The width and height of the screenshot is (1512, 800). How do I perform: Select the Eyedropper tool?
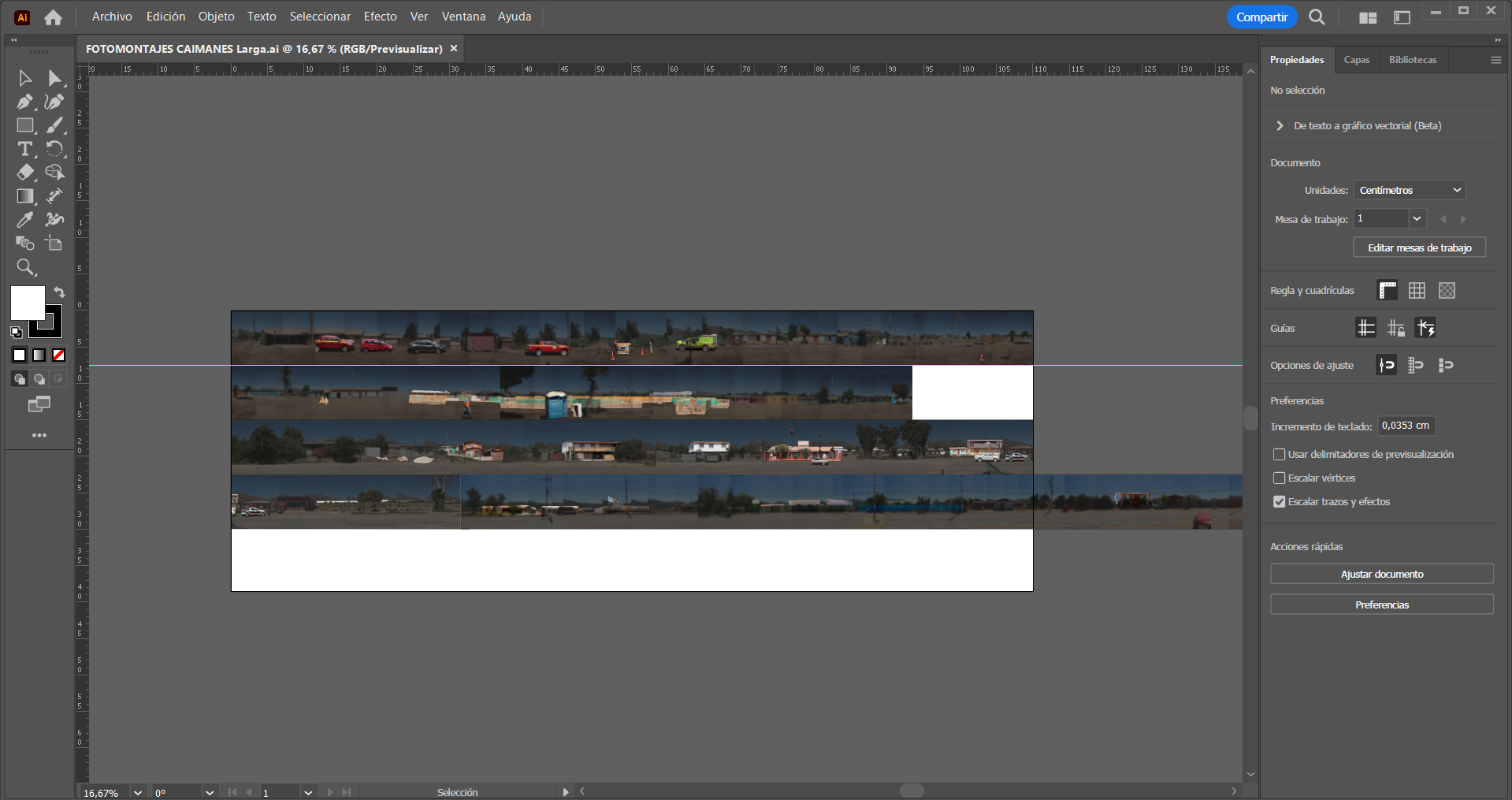[24, 220]
